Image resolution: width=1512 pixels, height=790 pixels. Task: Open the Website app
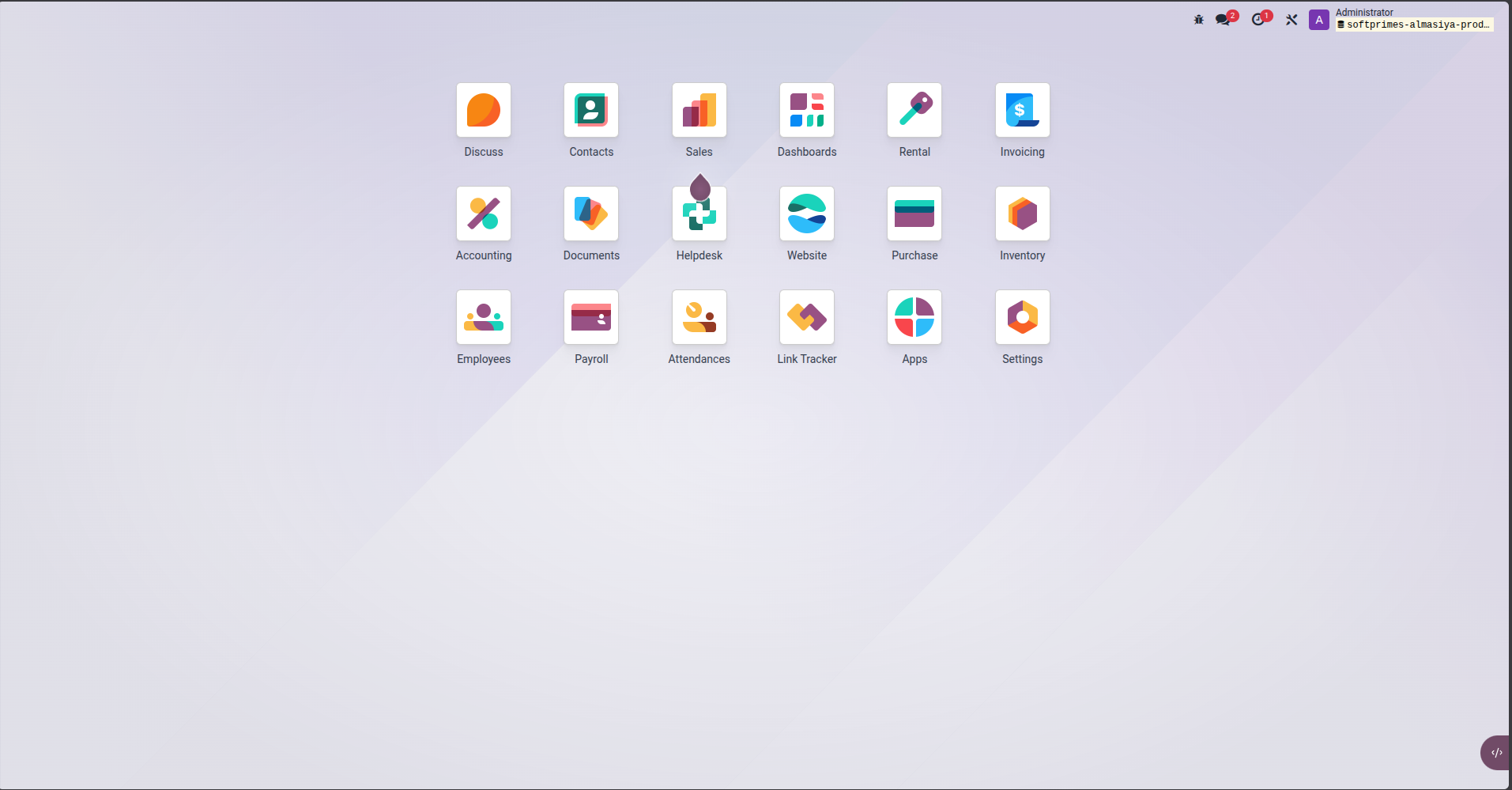point(807,214)
